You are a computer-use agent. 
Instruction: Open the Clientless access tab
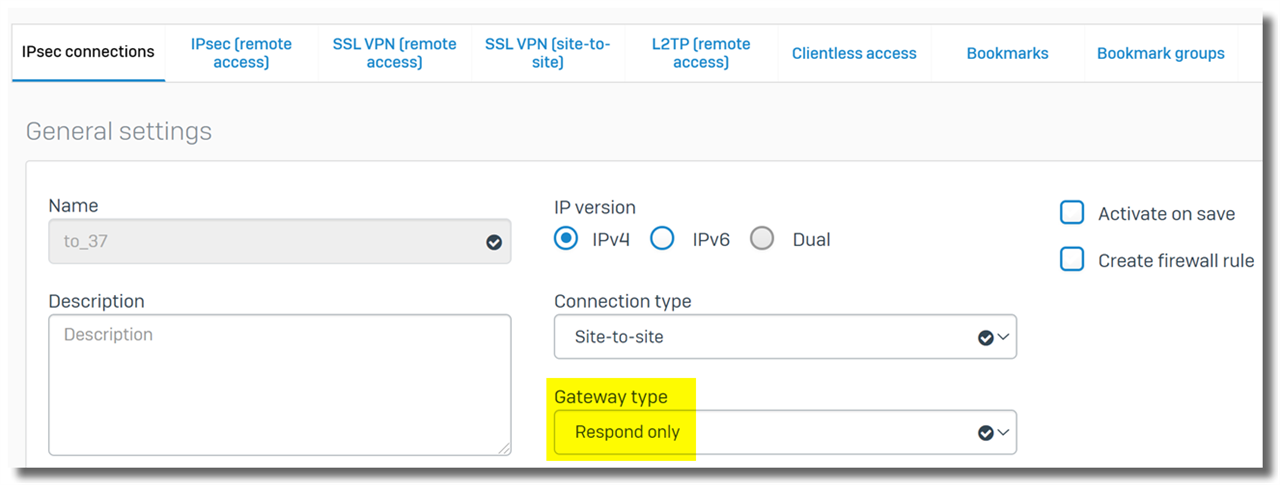tap(854, 53)
